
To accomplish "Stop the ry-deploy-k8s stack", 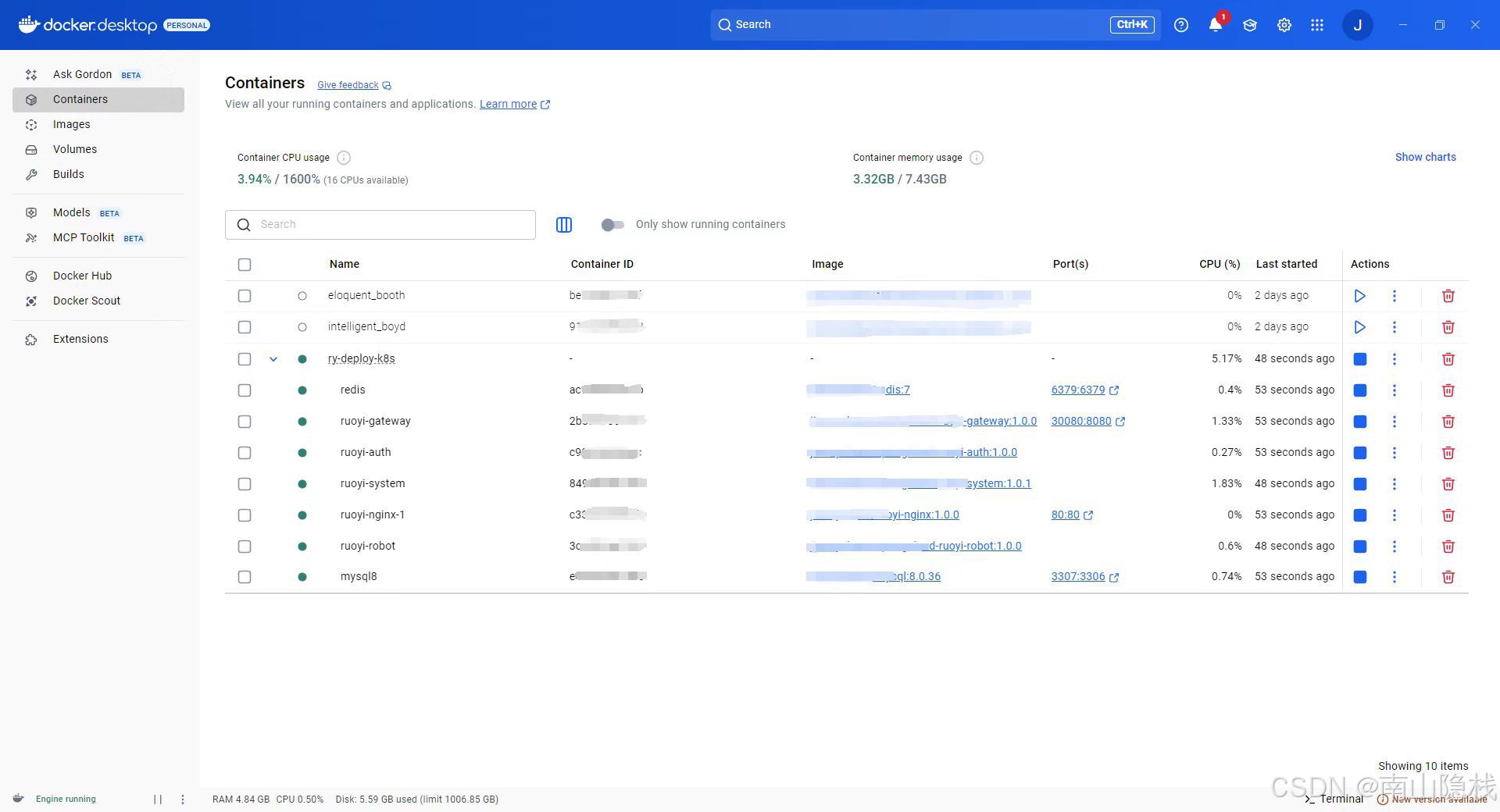I will point(1359,359).
